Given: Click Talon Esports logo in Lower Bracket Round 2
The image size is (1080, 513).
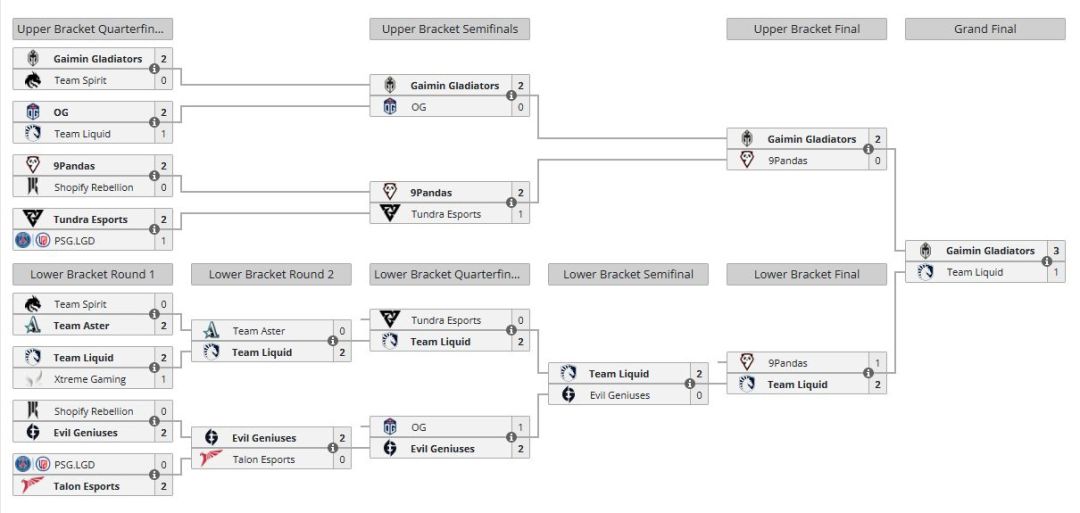Looking at the screenshot, I should tap(211, 459).
